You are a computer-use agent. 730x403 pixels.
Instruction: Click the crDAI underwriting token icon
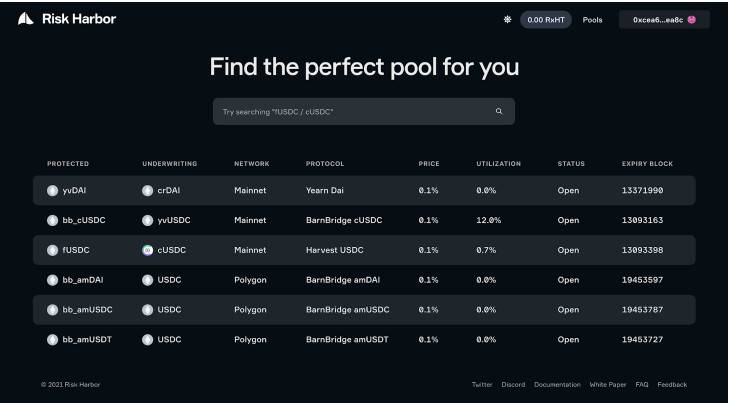[x=148, y=190]
